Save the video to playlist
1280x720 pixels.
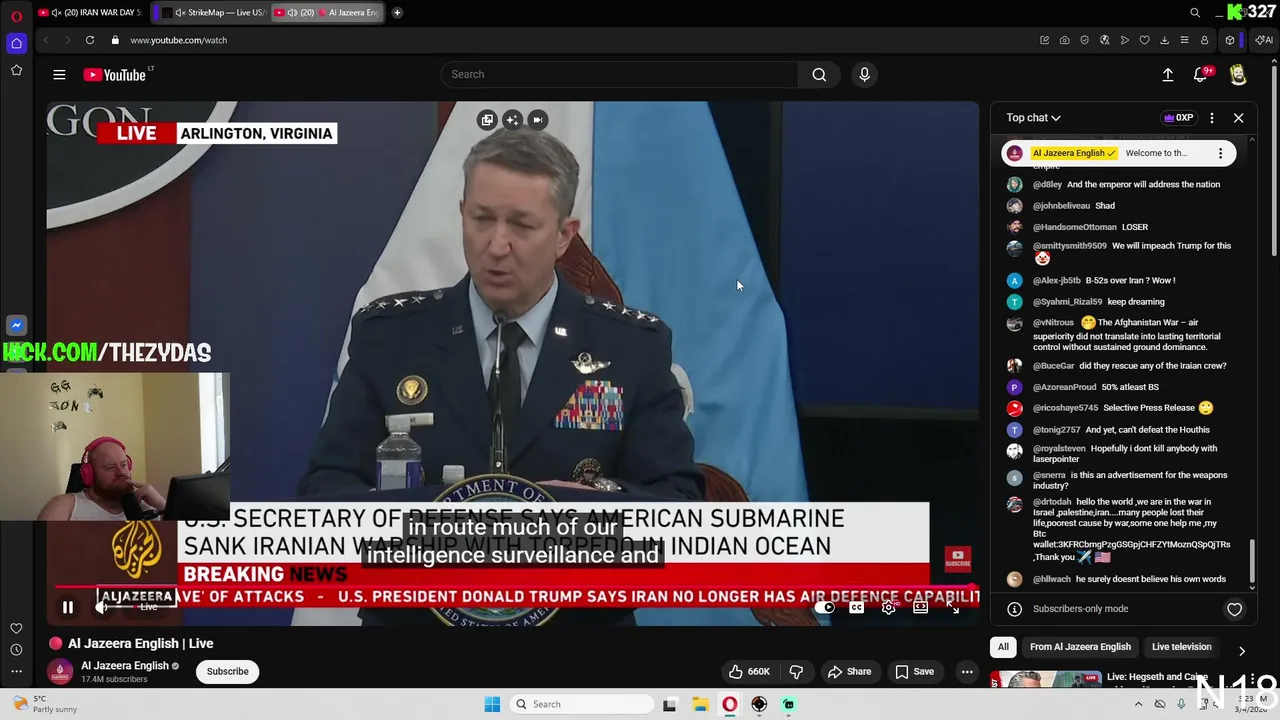click(x=914, y=672)
